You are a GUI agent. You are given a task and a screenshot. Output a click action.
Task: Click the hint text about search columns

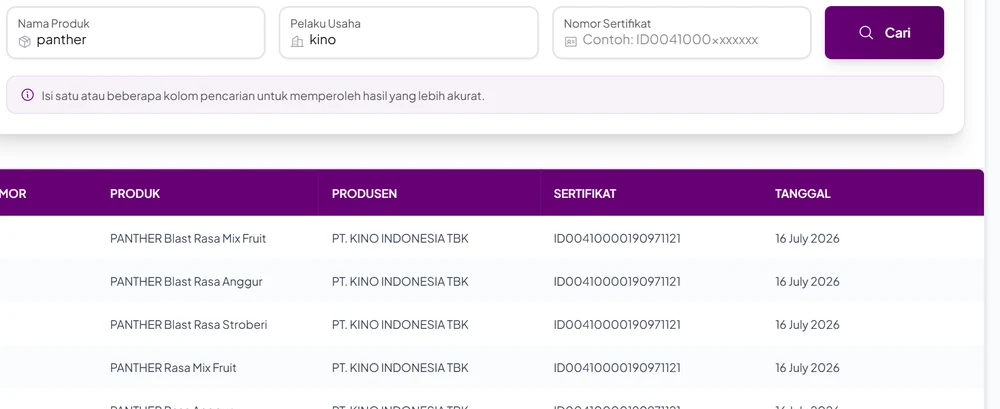coord(263,96)
